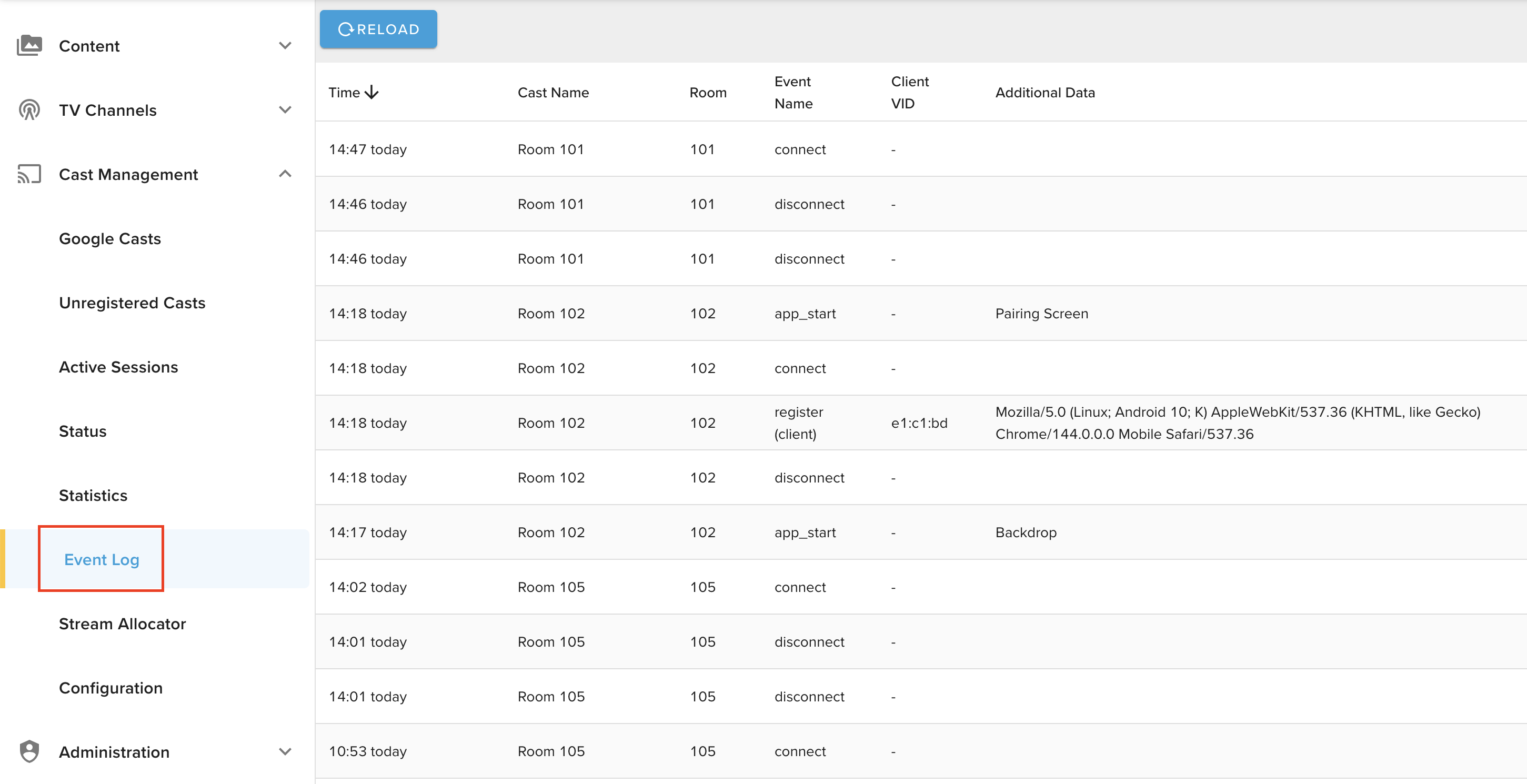Click the Content images icon in sidebar
The image size is (1527, 784).
[x=29, y=46]
